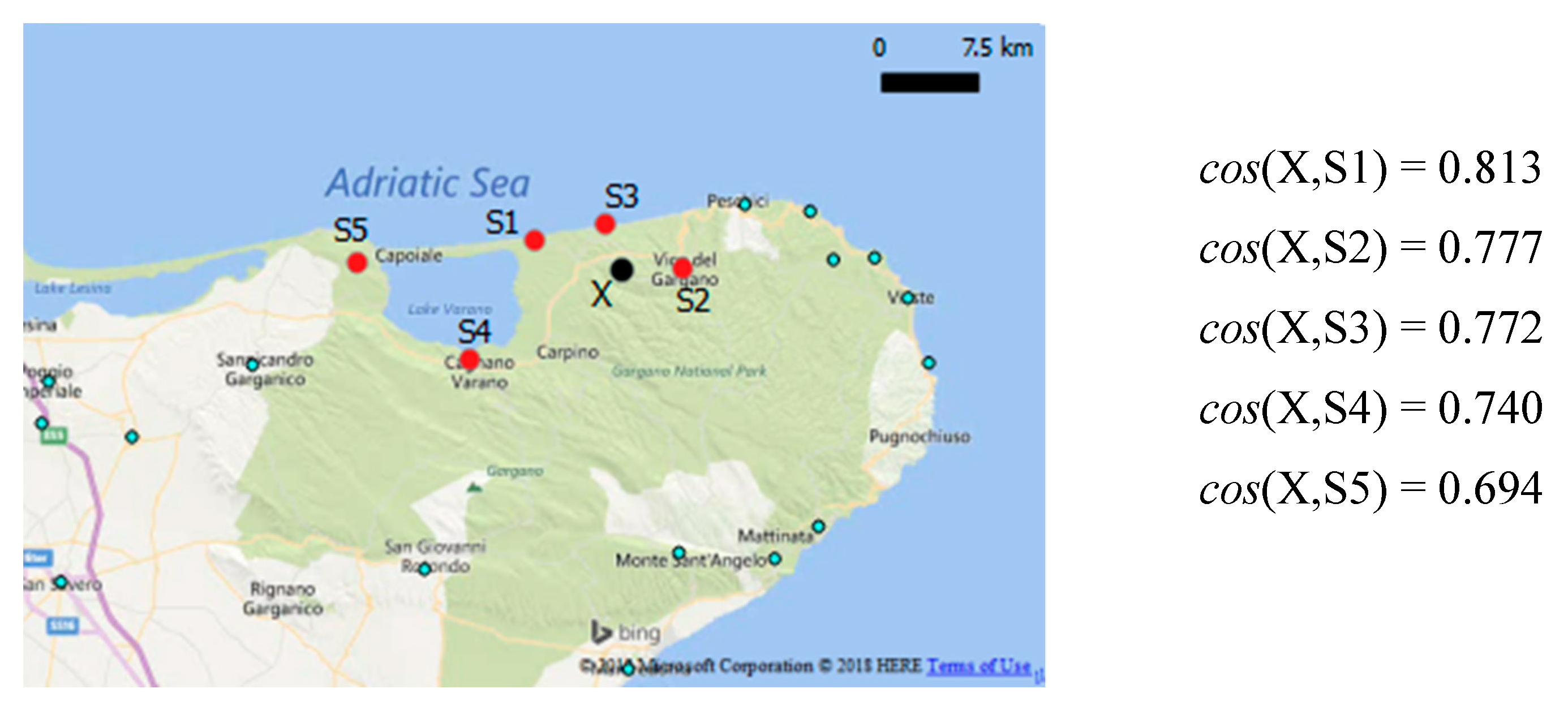1568x706 pixels.
Task: Click the red S2 station marker
Action: click(x=682, y=268)
